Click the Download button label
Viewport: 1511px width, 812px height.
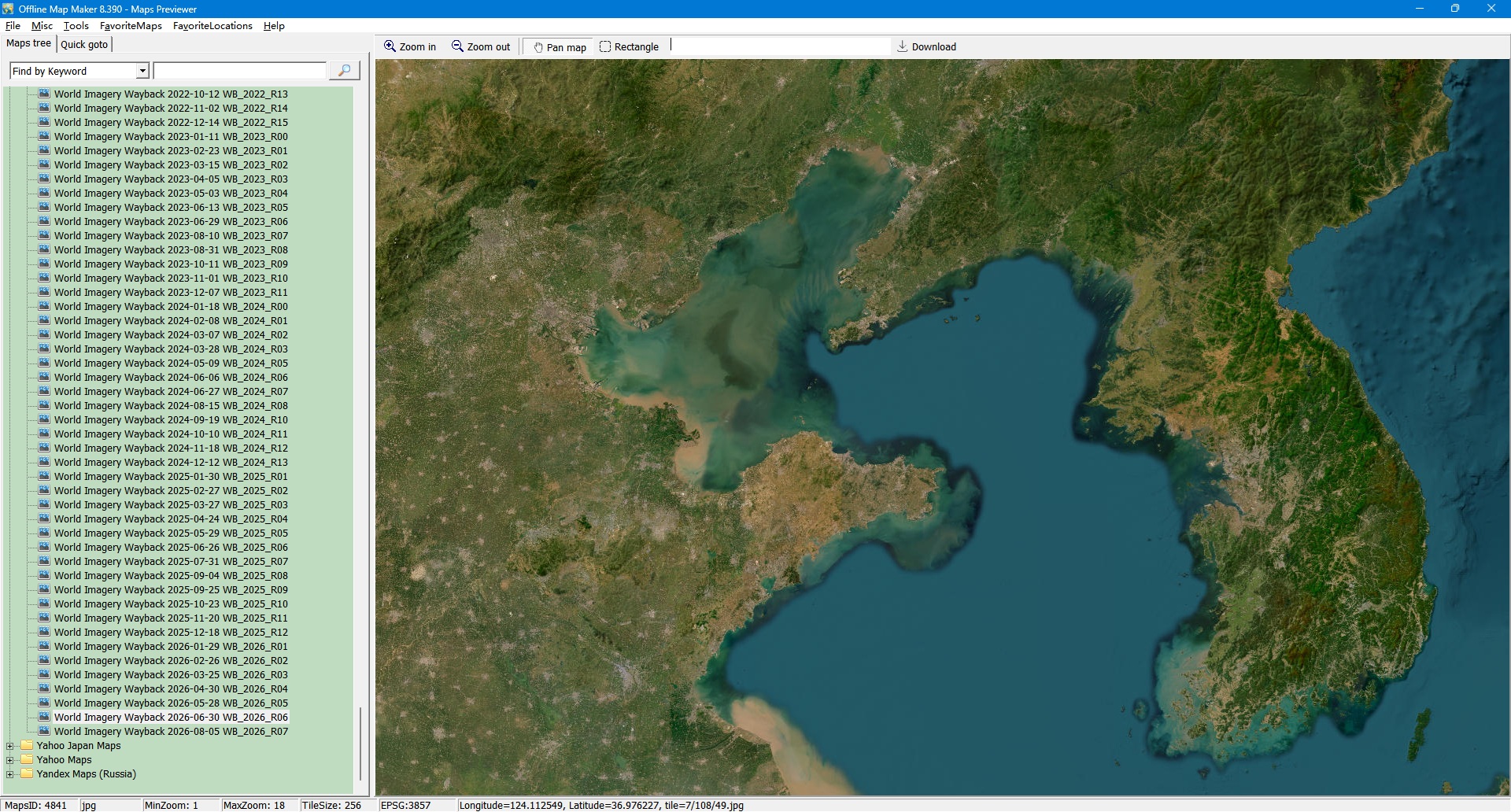(x=934, y=47)
